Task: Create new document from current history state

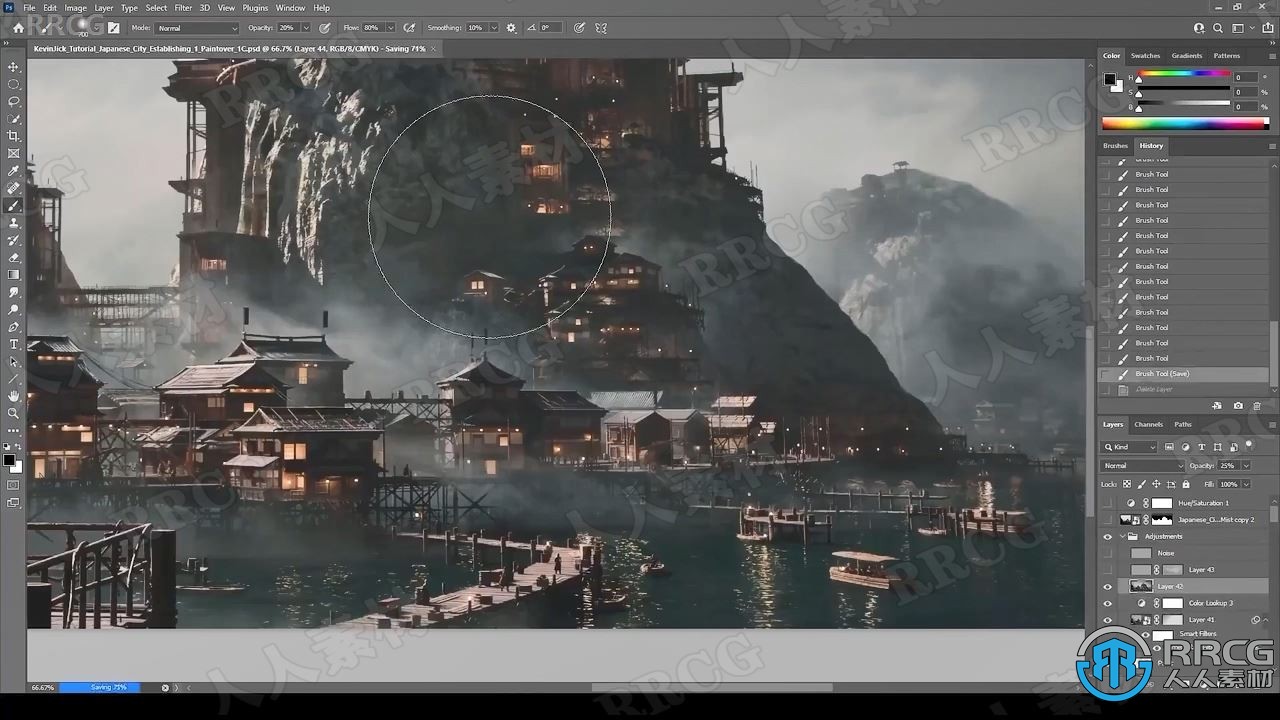Action: point(1217,406)
